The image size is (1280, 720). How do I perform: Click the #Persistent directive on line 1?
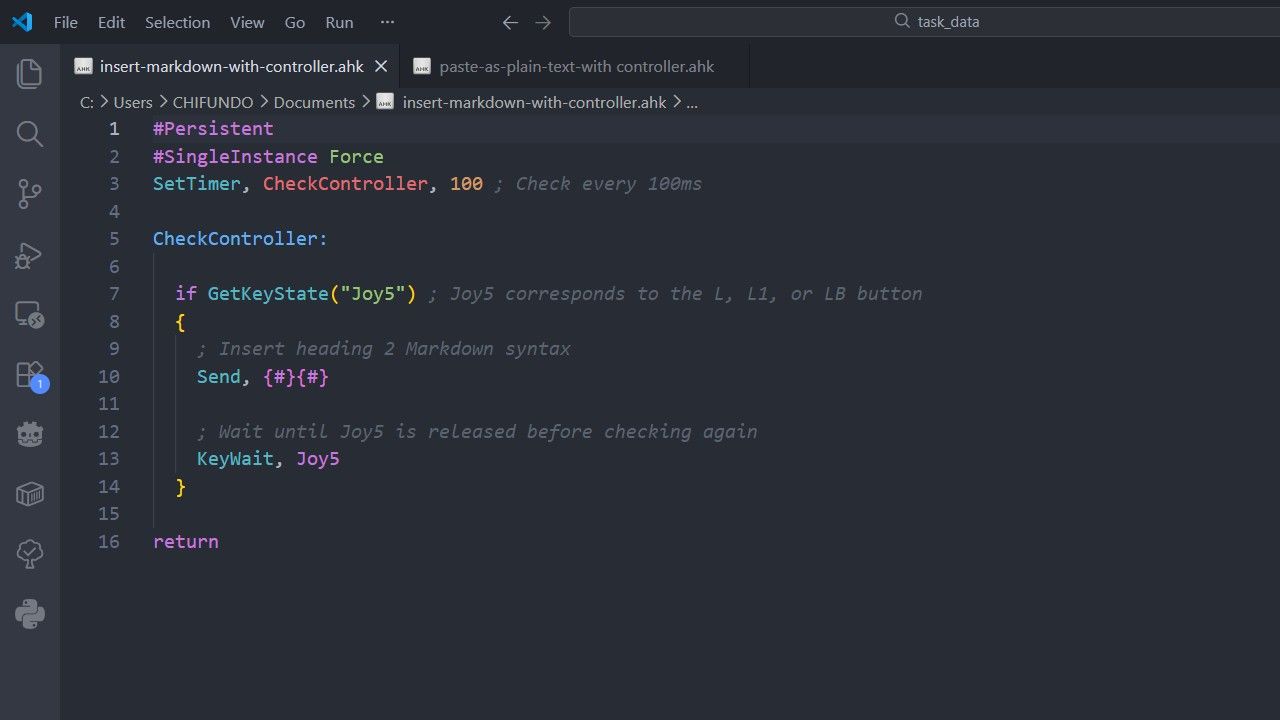213,129
